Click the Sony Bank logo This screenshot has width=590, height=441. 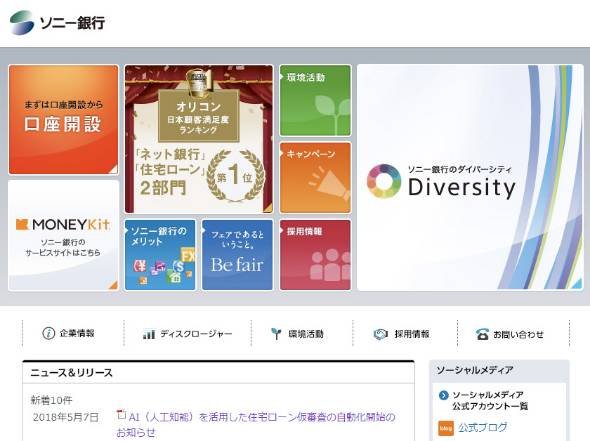click(57, 23)
